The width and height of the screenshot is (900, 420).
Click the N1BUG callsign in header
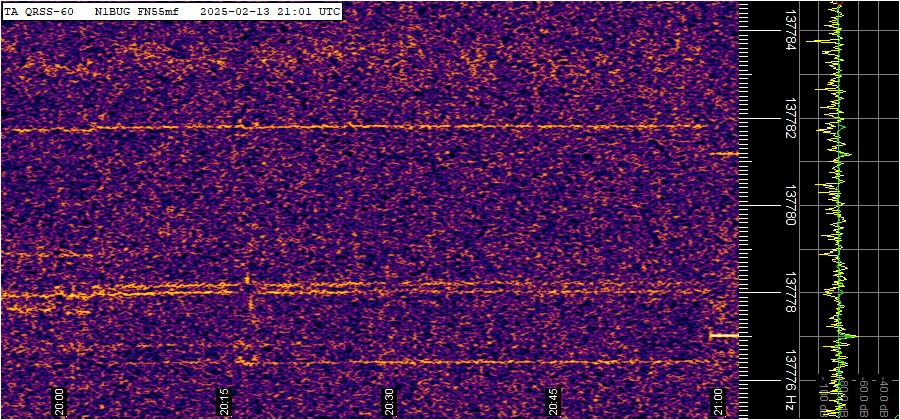(x=112, y=12)
